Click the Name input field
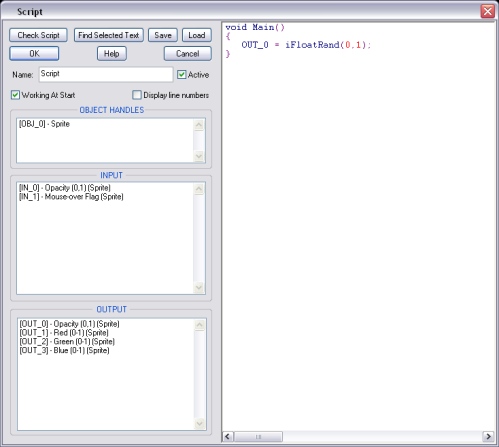This screenshot has width=499, height=447. coord(106,74)
